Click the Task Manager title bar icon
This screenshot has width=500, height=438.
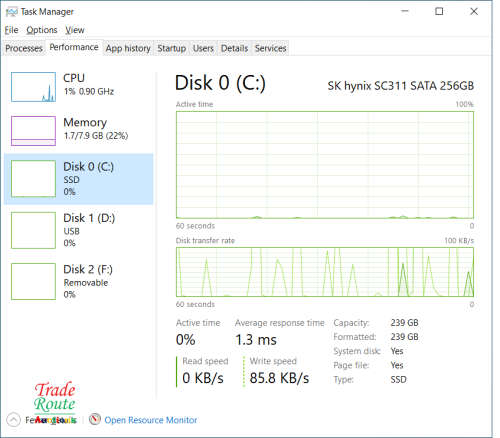click(x=11, y=12)
